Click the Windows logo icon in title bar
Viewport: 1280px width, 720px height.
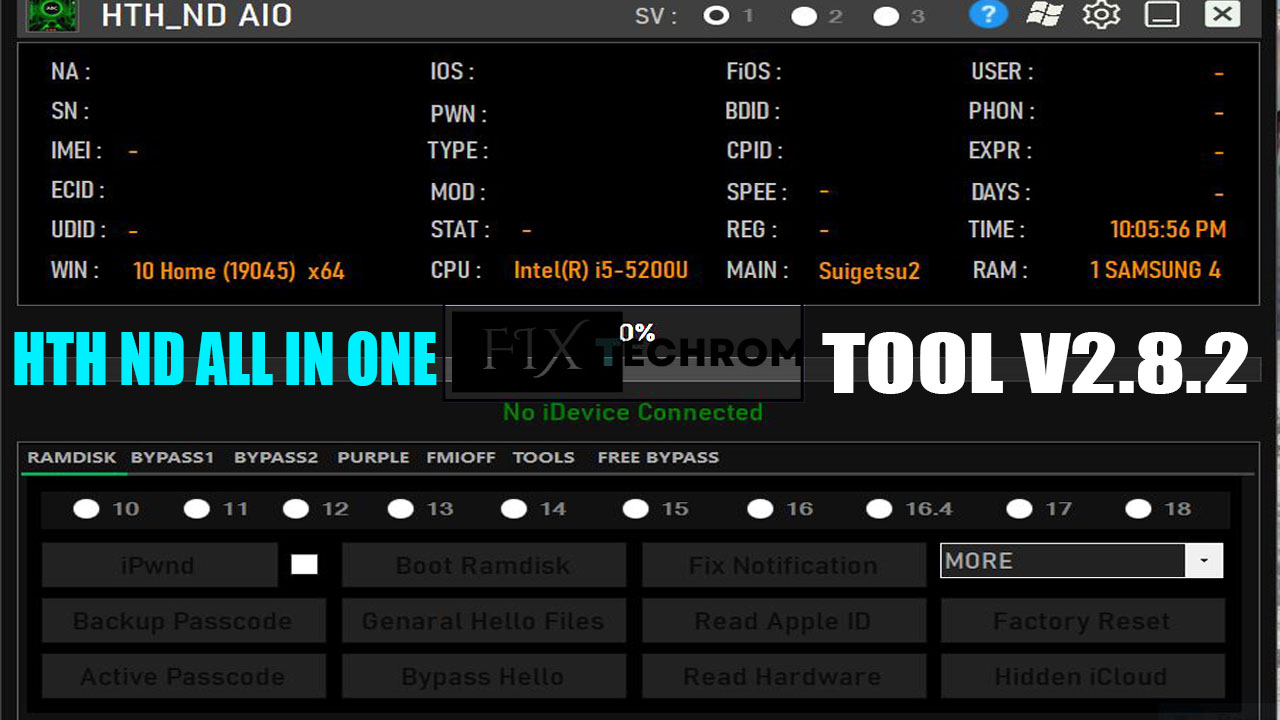pos(1044,15)
